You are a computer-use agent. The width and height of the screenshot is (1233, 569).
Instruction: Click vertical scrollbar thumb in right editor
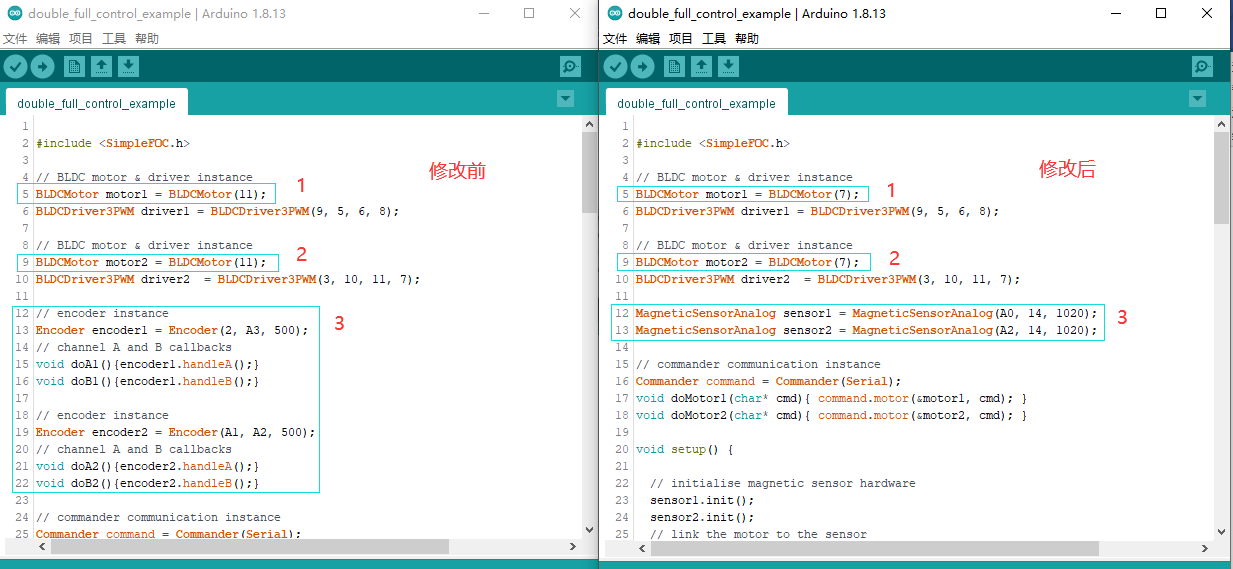click(x=1222, y=178)
